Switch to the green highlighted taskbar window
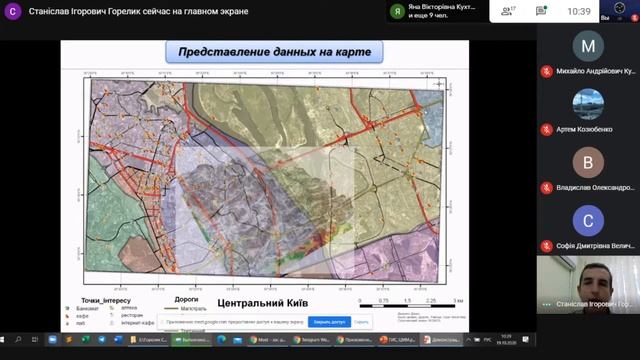The image size is (640, 360). coord(191,340)
